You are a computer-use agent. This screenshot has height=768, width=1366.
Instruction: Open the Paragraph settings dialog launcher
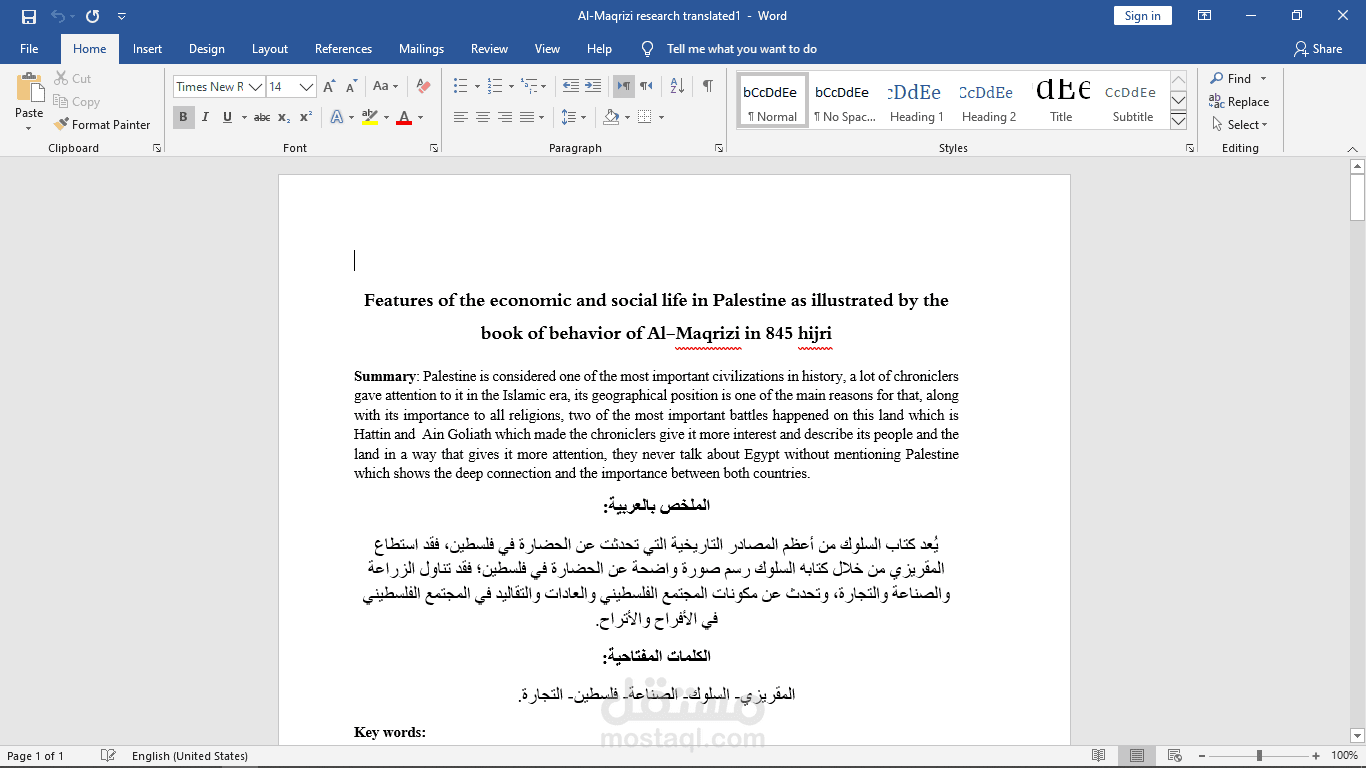tap(719, 148)
